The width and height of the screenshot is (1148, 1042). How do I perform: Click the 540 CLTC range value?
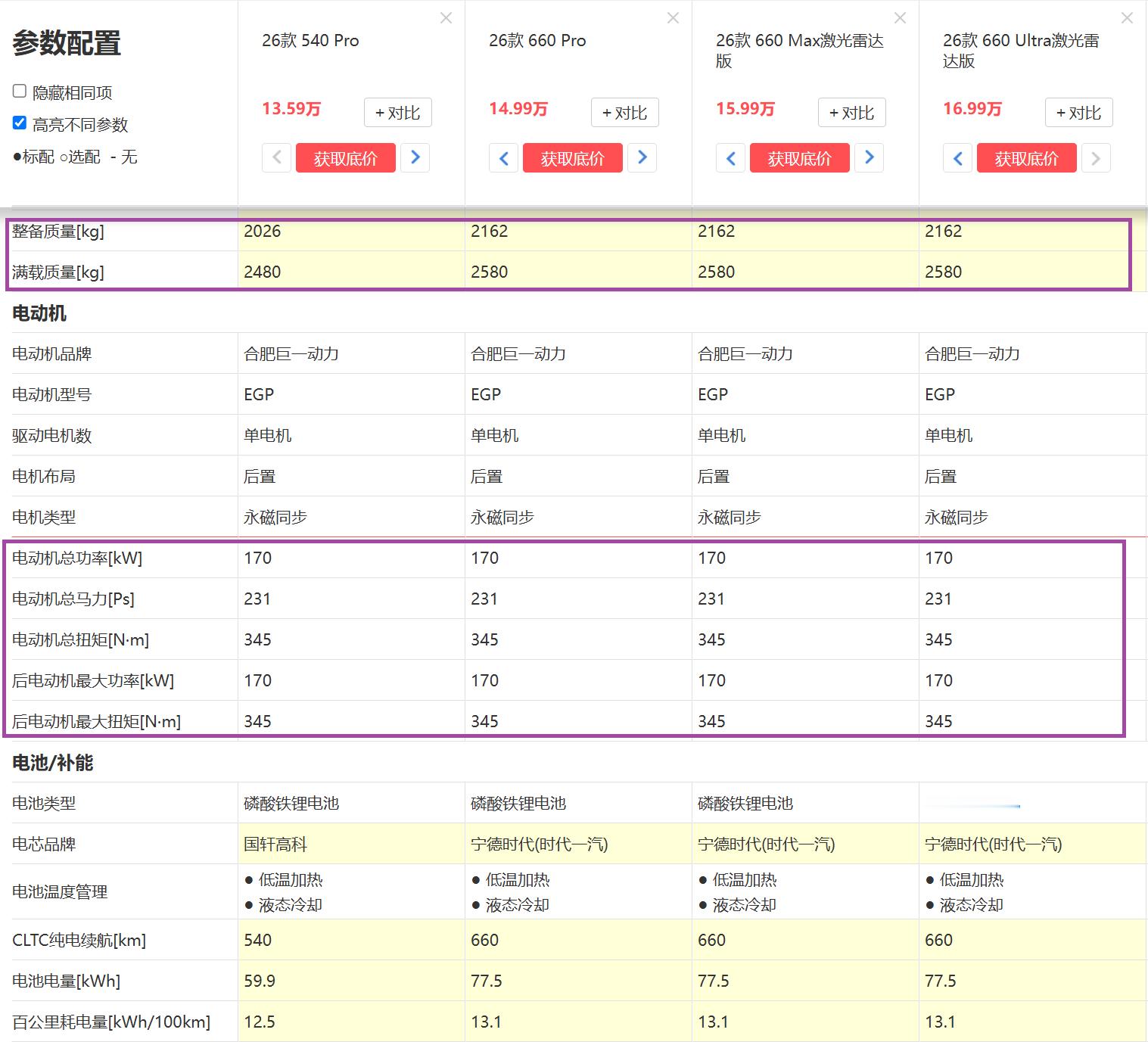click(x=258, y=941)
